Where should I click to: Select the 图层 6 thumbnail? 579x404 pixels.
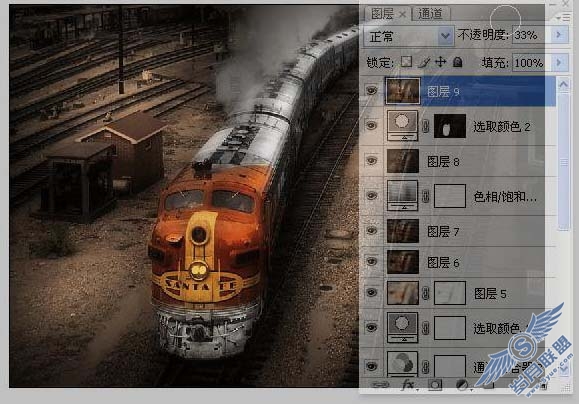(403, 262)
